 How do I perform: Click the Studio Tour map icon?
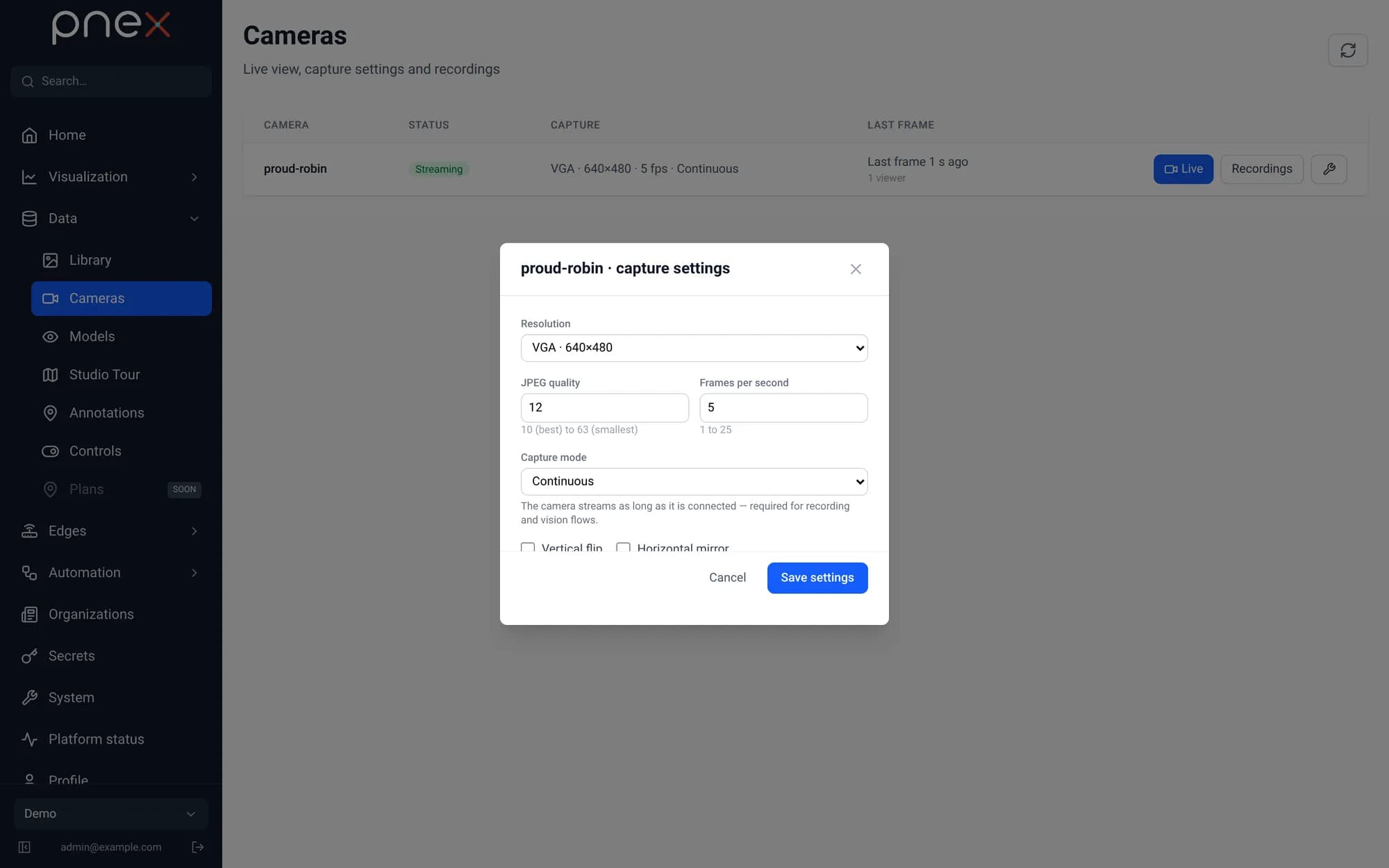pos(50,375)
